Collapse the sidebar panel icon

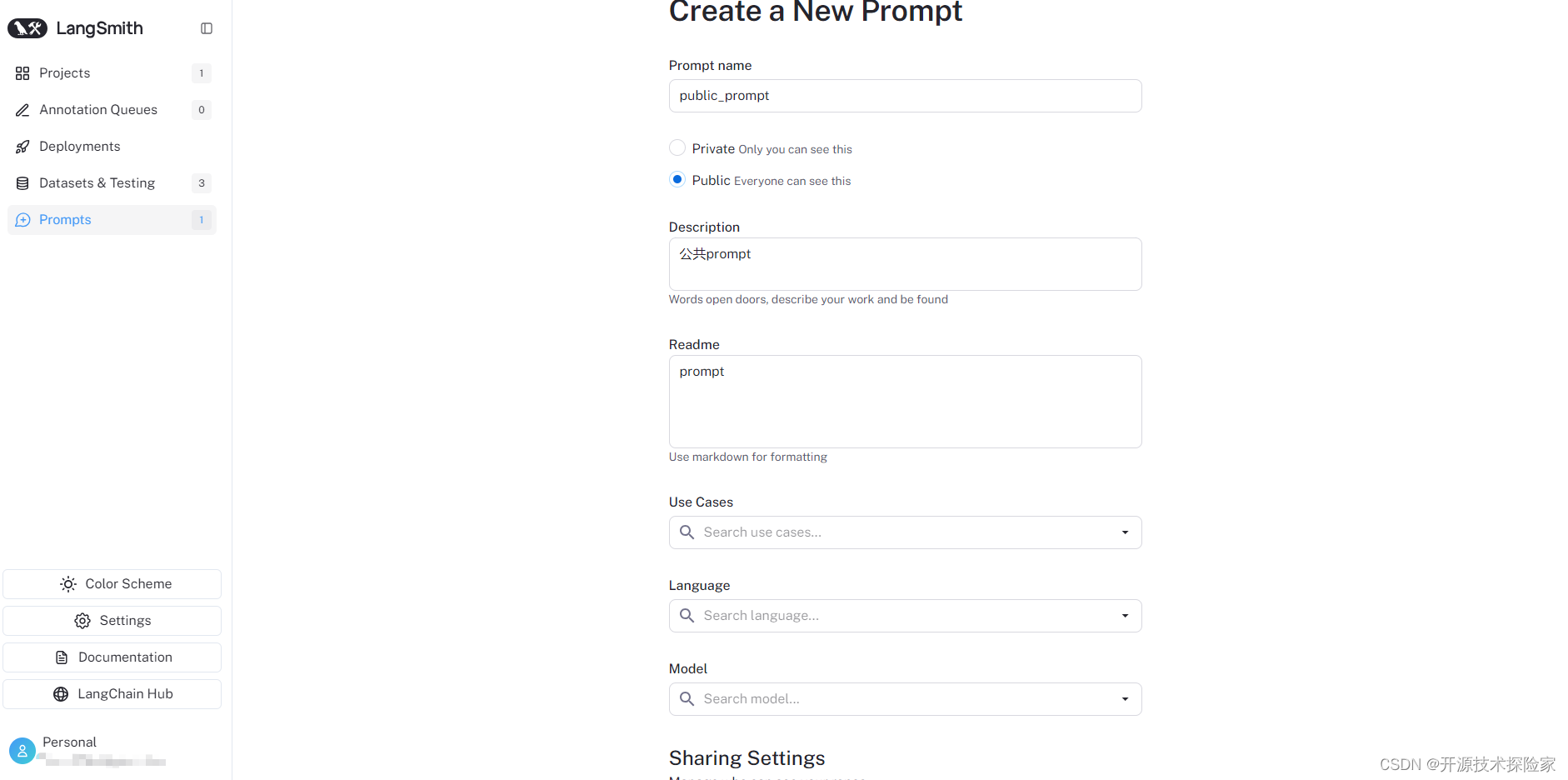(x=207, y=28)
